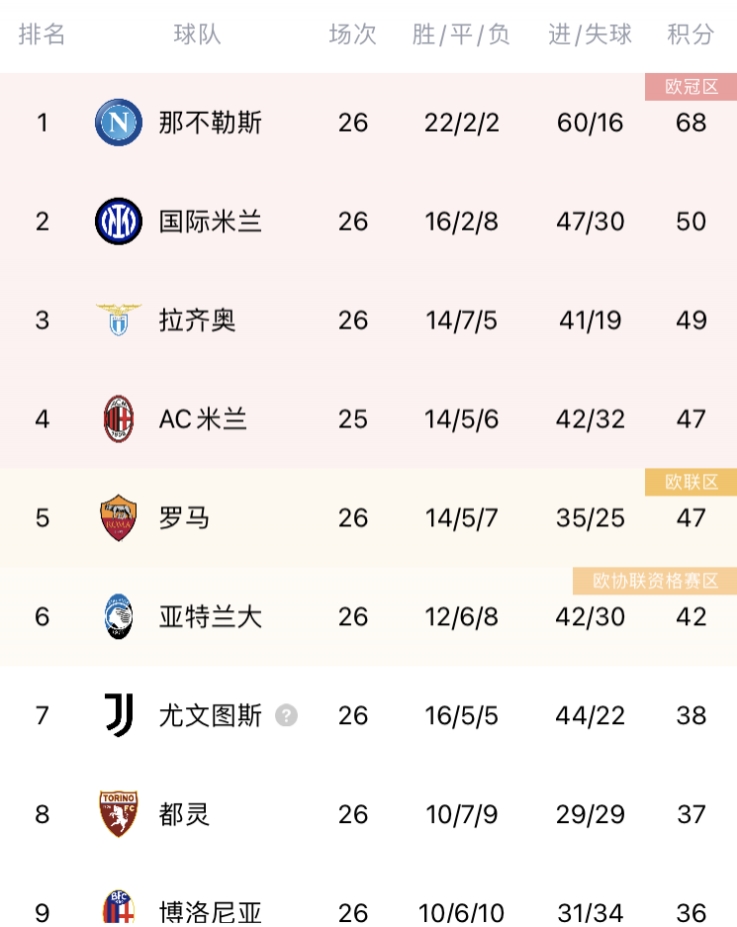Open the 博洛尼亚 team row

368,906
